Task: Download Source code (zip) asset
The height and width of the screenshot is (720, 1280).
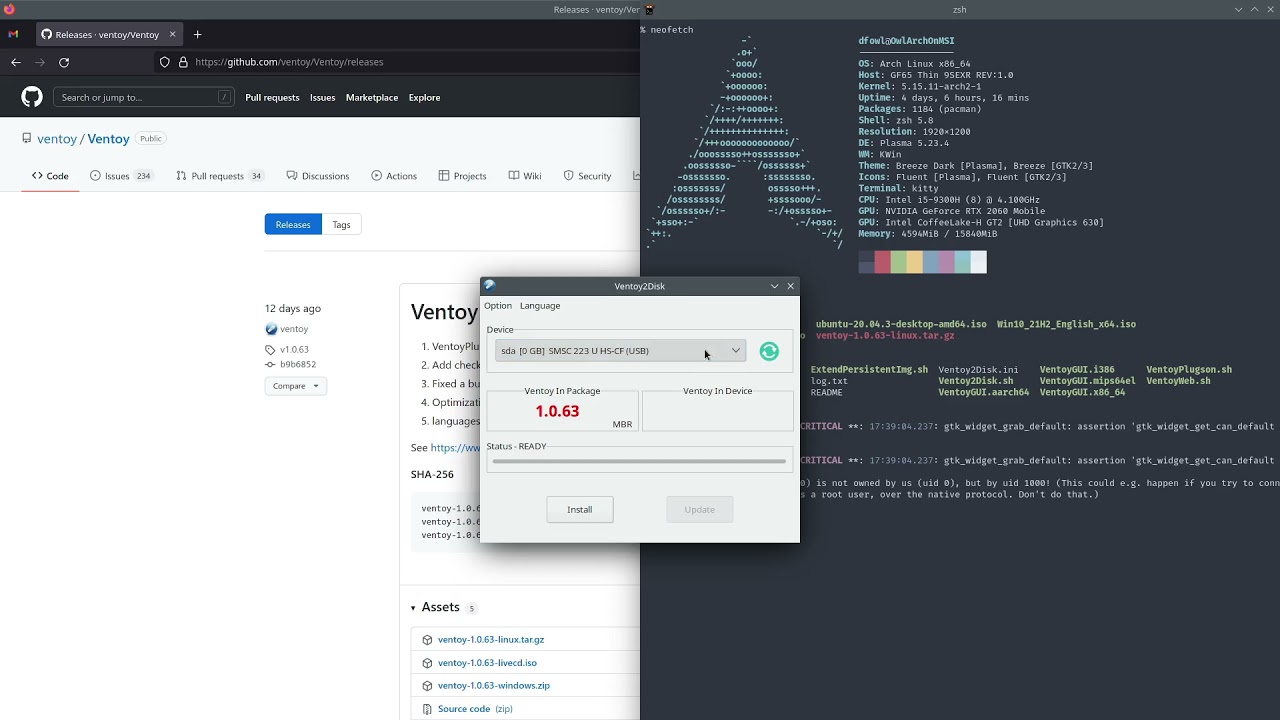Action: [x=475, y=709]
